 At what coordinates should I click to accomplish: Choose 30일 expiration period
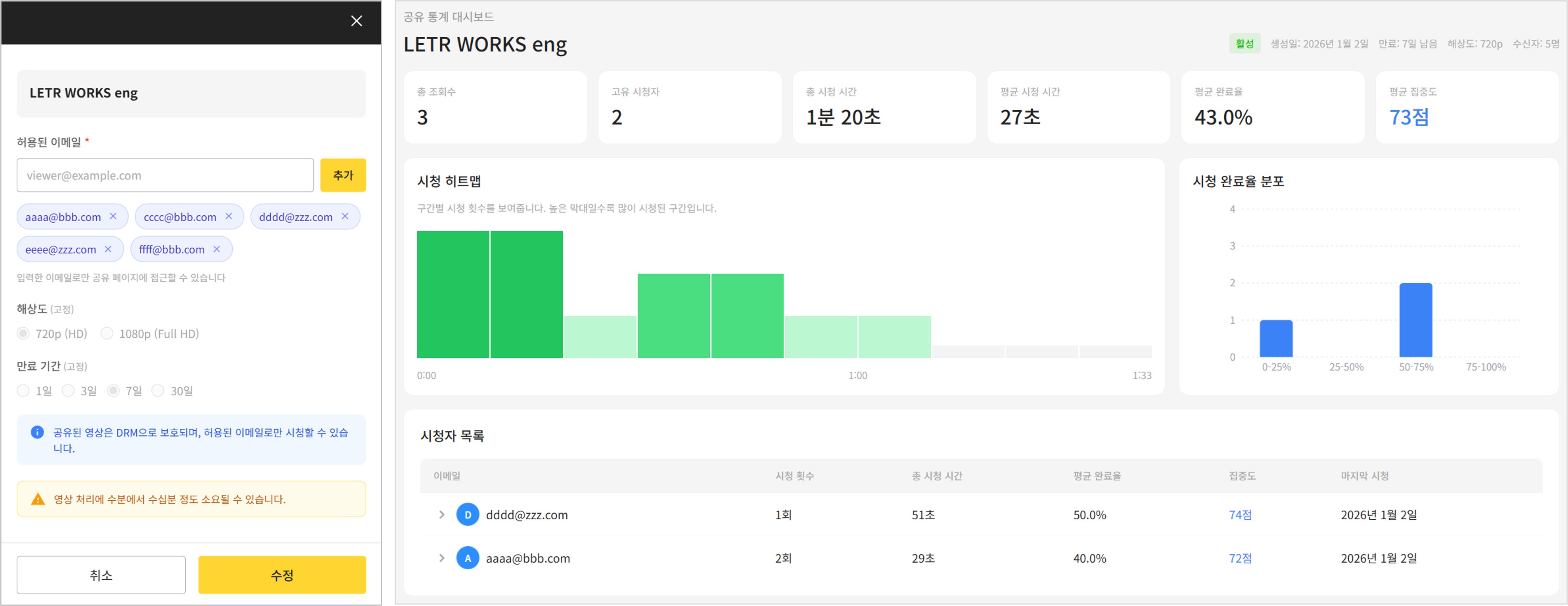pyautogui.click(x=158, y=390)
